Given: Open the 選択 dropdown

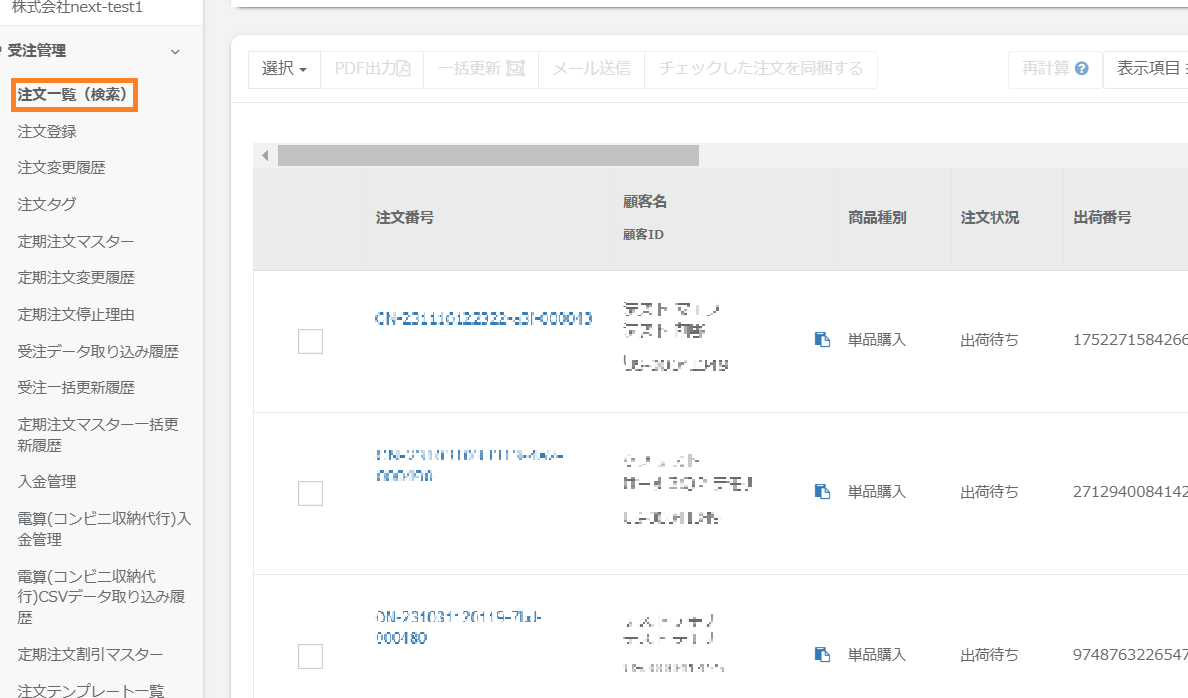Looking at the screenshot, I should pyautogui.click(x=284, y=69).
